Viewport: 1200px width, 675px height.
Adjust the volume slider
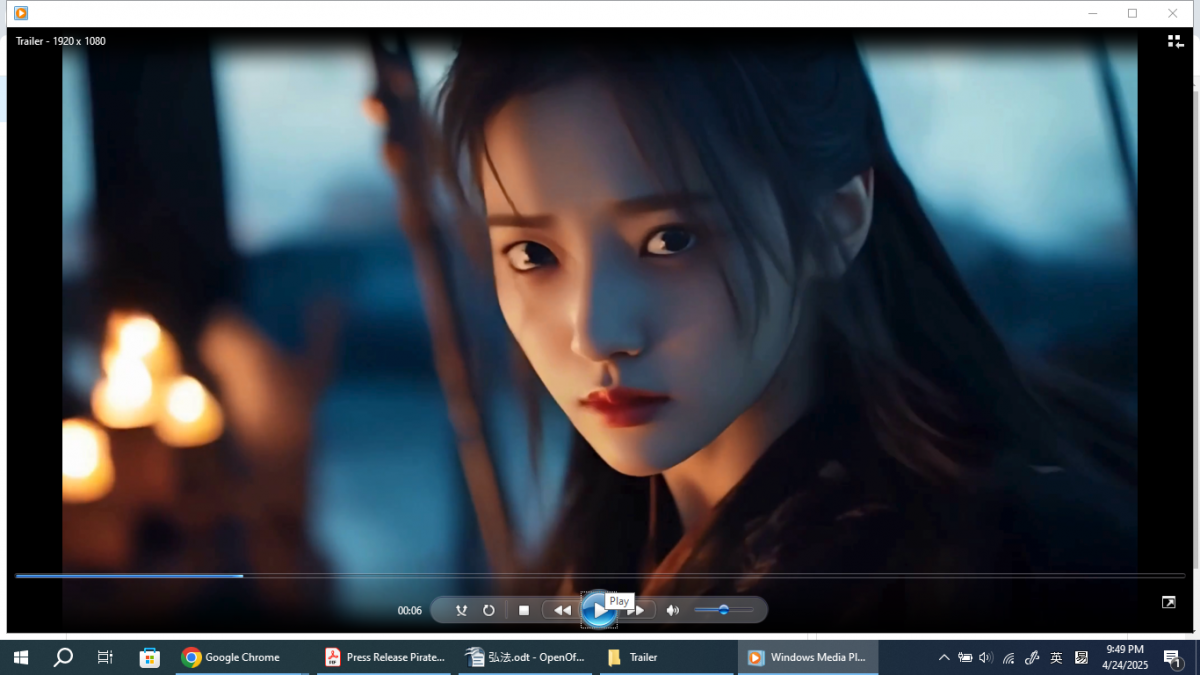pos(724,609)
